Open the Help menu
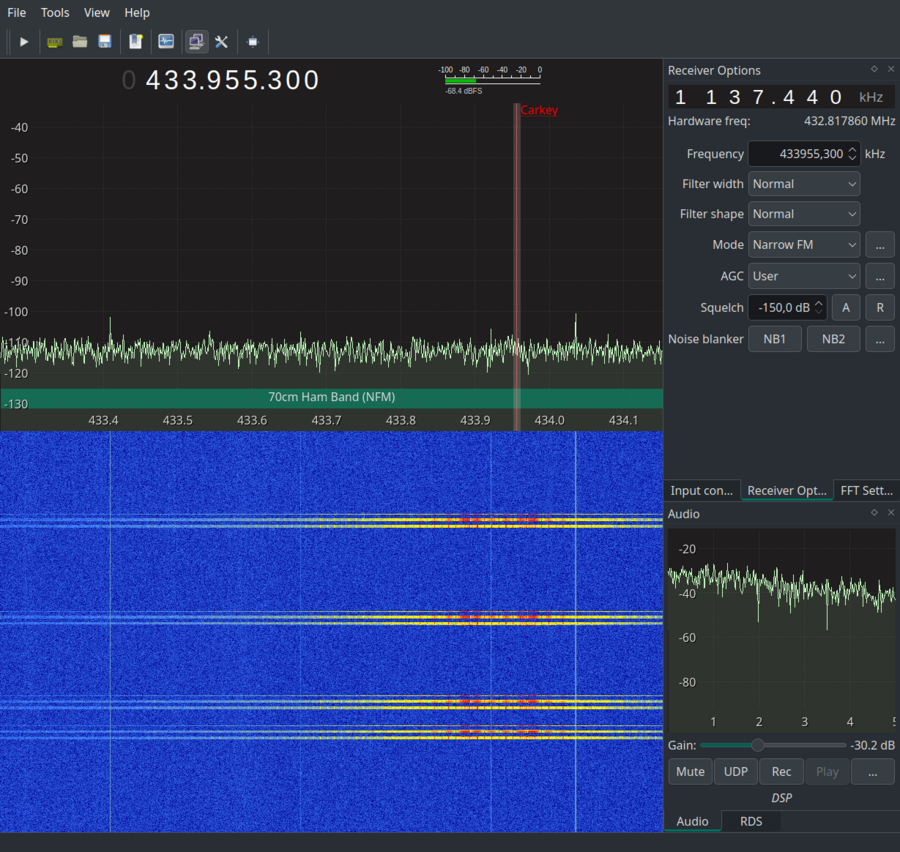 click(x=137, y=13)
